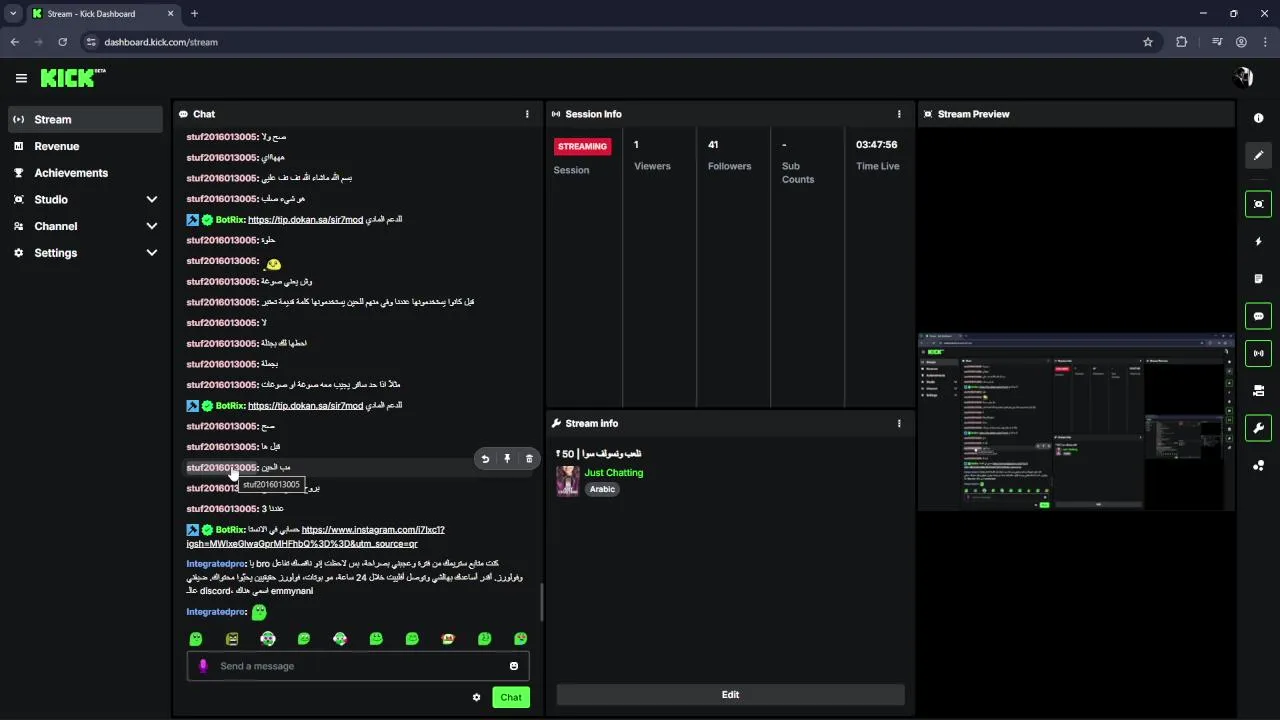This screenshot has width=1280, height=720.
Task: Click the green Chat send button
Action: coord(511,697)
